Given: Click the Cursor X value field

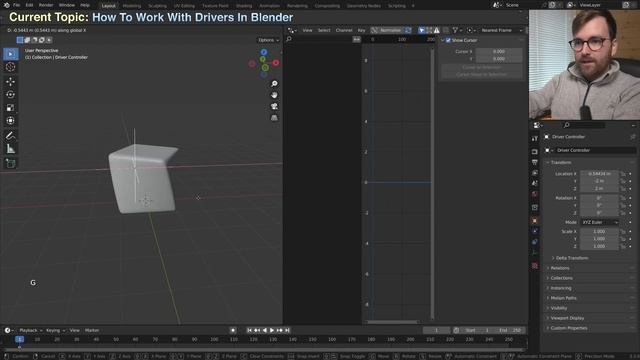Looking at the screenshot, I should 499,52.
